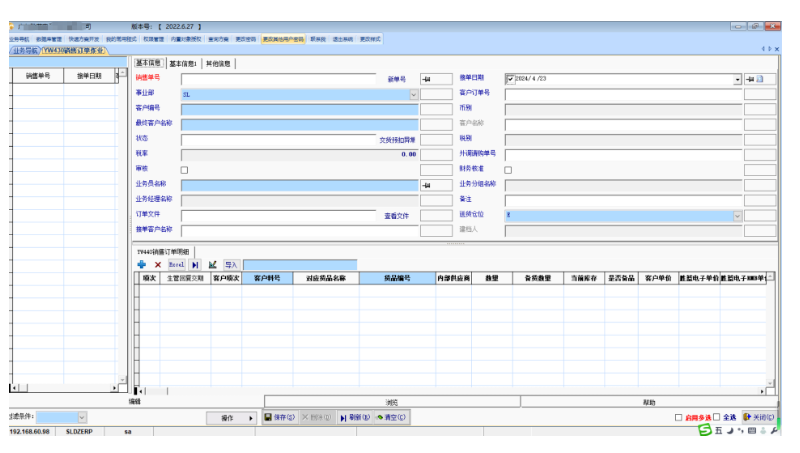Click the 内部供应商 column header
The image size is (800, 453).
(x=454, y=278)
